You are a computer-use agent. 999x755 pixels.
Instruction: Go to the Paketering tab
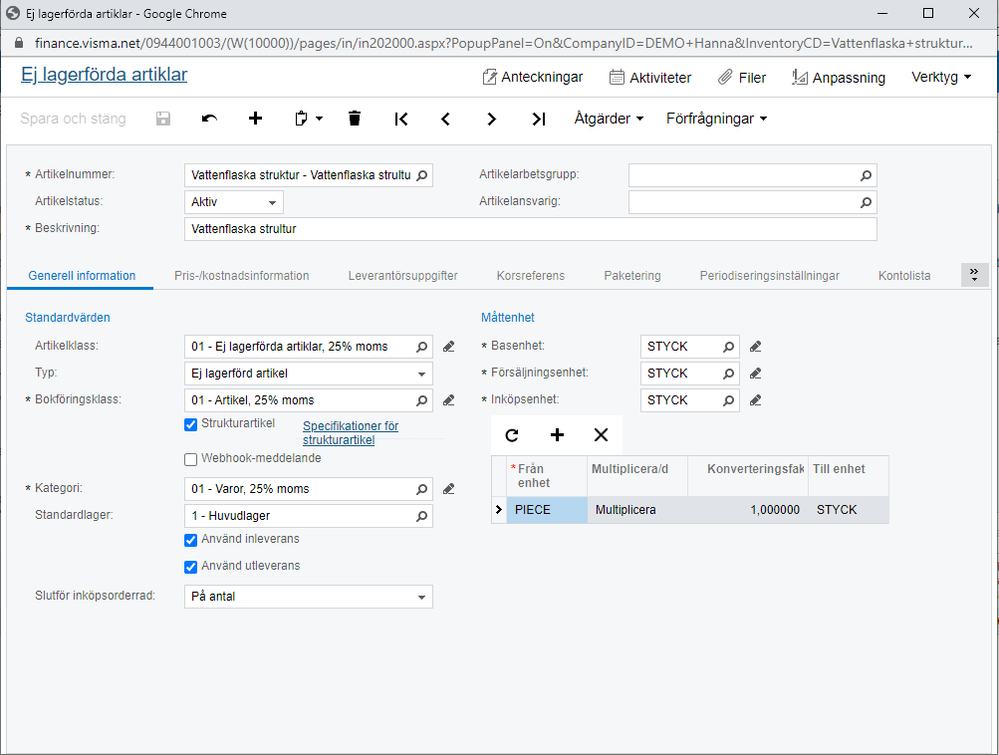click(632, 276)
